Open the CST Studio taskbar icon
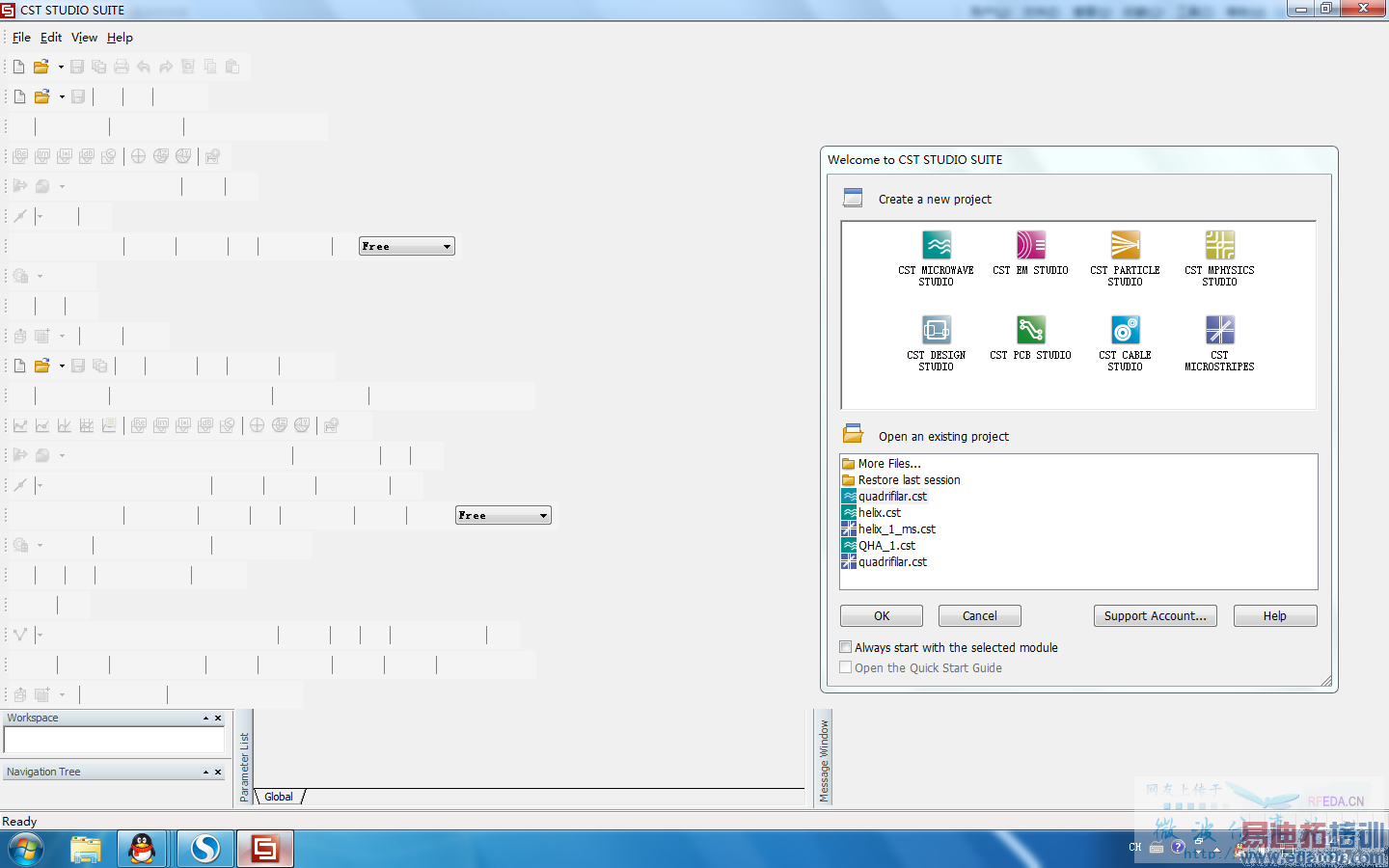The image size is (1389, 868). [x=265, y=849]
